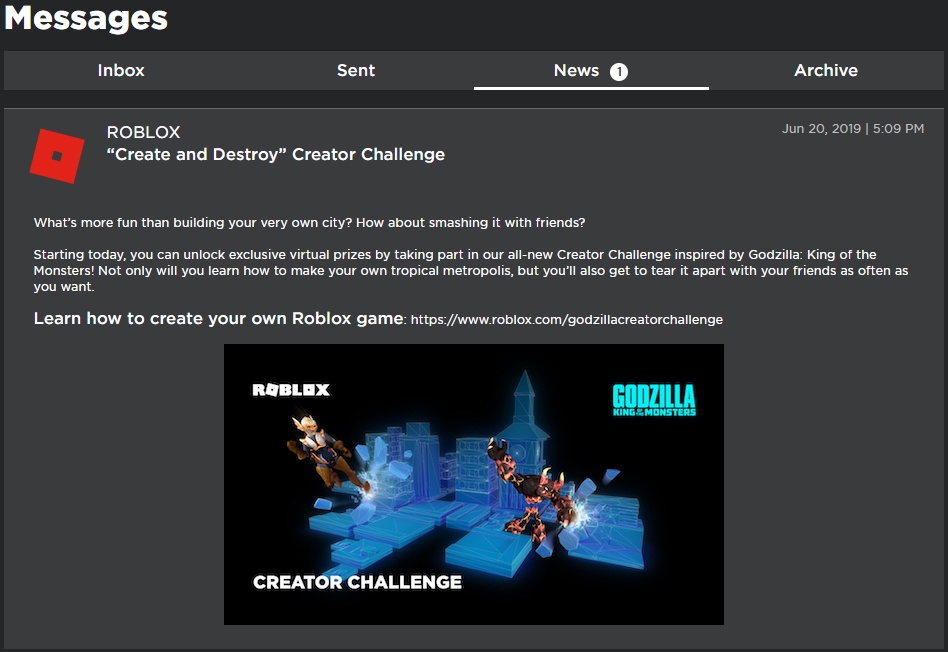Click the Godzilla King of the Monsters logo
The height and width of the screenshot is (652, 948).
(653, 399)
